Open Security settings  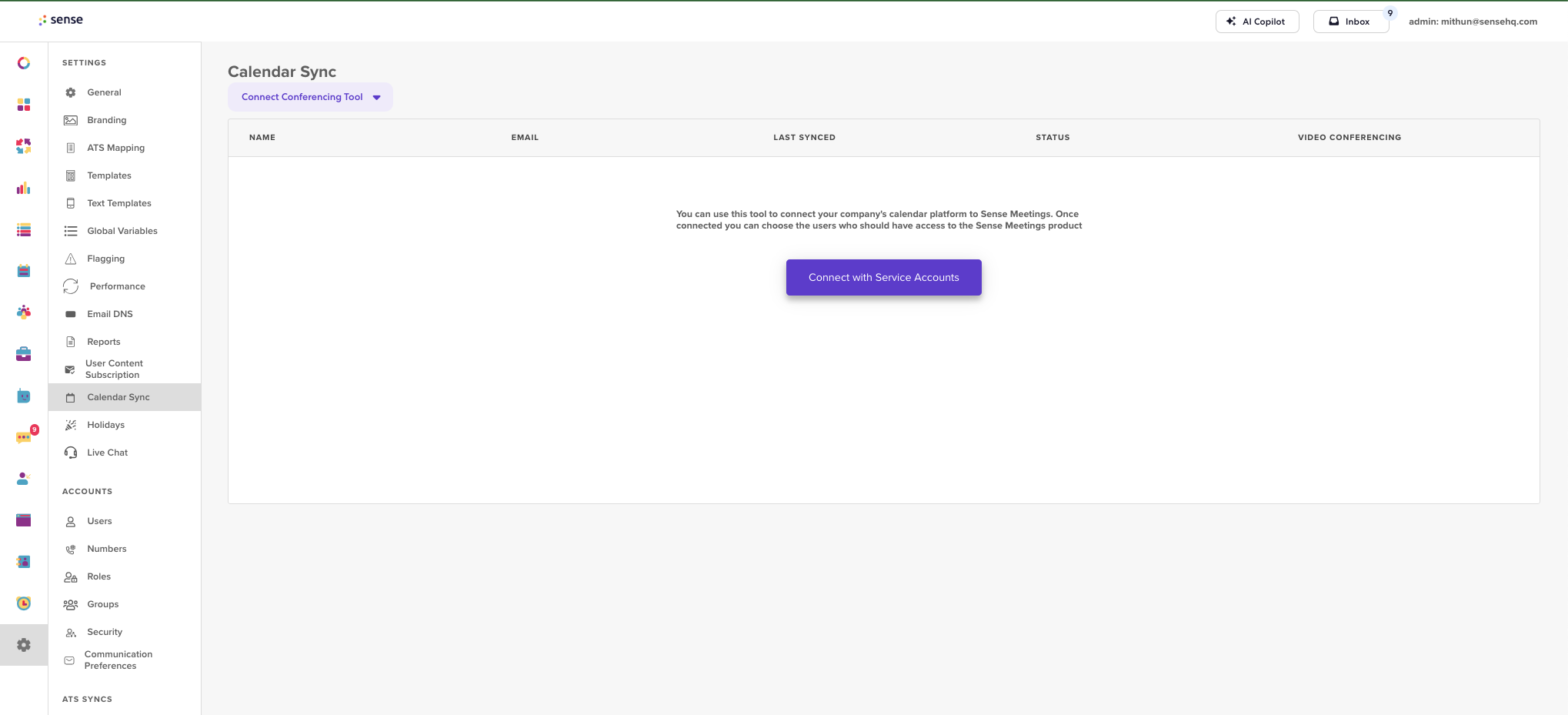(x=105, y=632)
